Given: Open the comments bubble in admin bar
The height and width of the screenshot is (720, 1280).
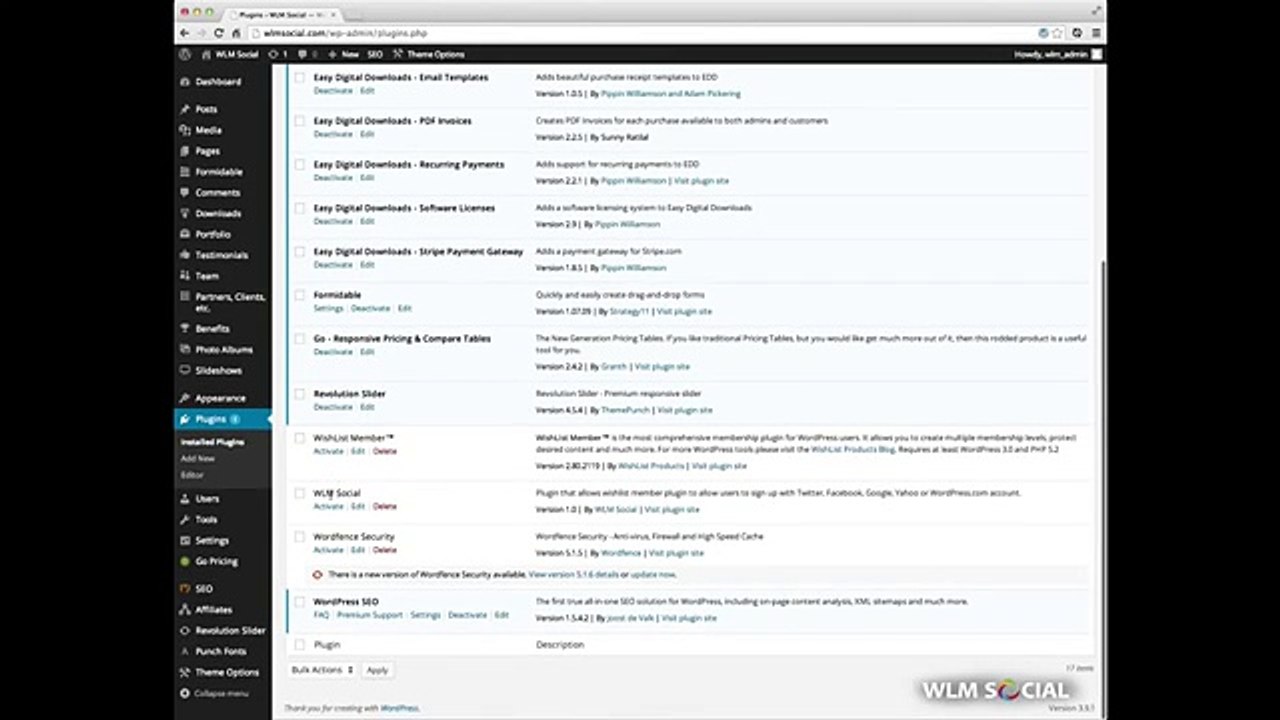Looking at the screenshot, I should [x=307, y=54].
